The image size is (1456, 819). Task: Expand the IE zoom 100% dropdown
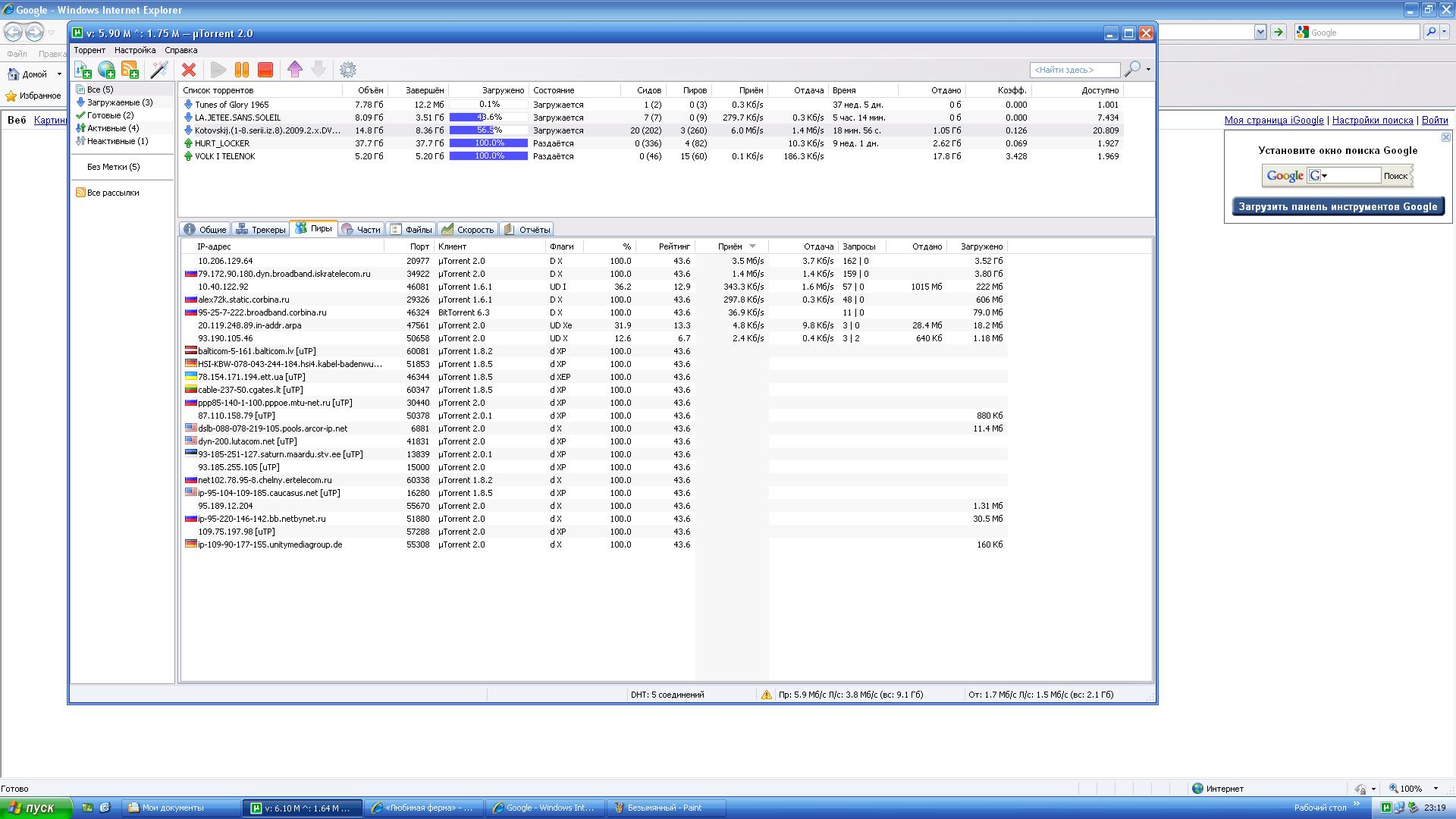pos(1435,789)
